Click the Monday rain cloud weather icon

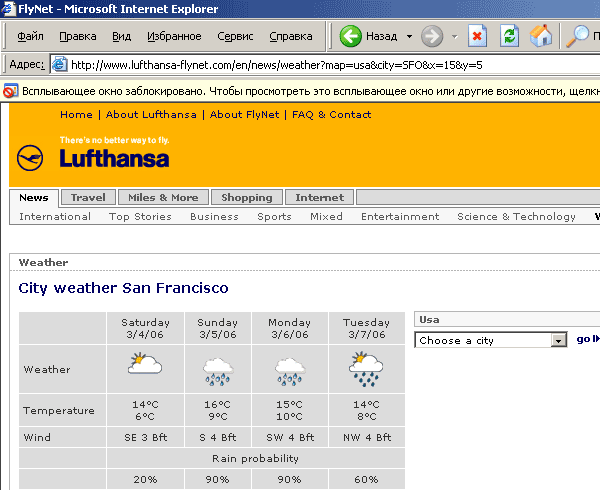[x=290, y=371]
